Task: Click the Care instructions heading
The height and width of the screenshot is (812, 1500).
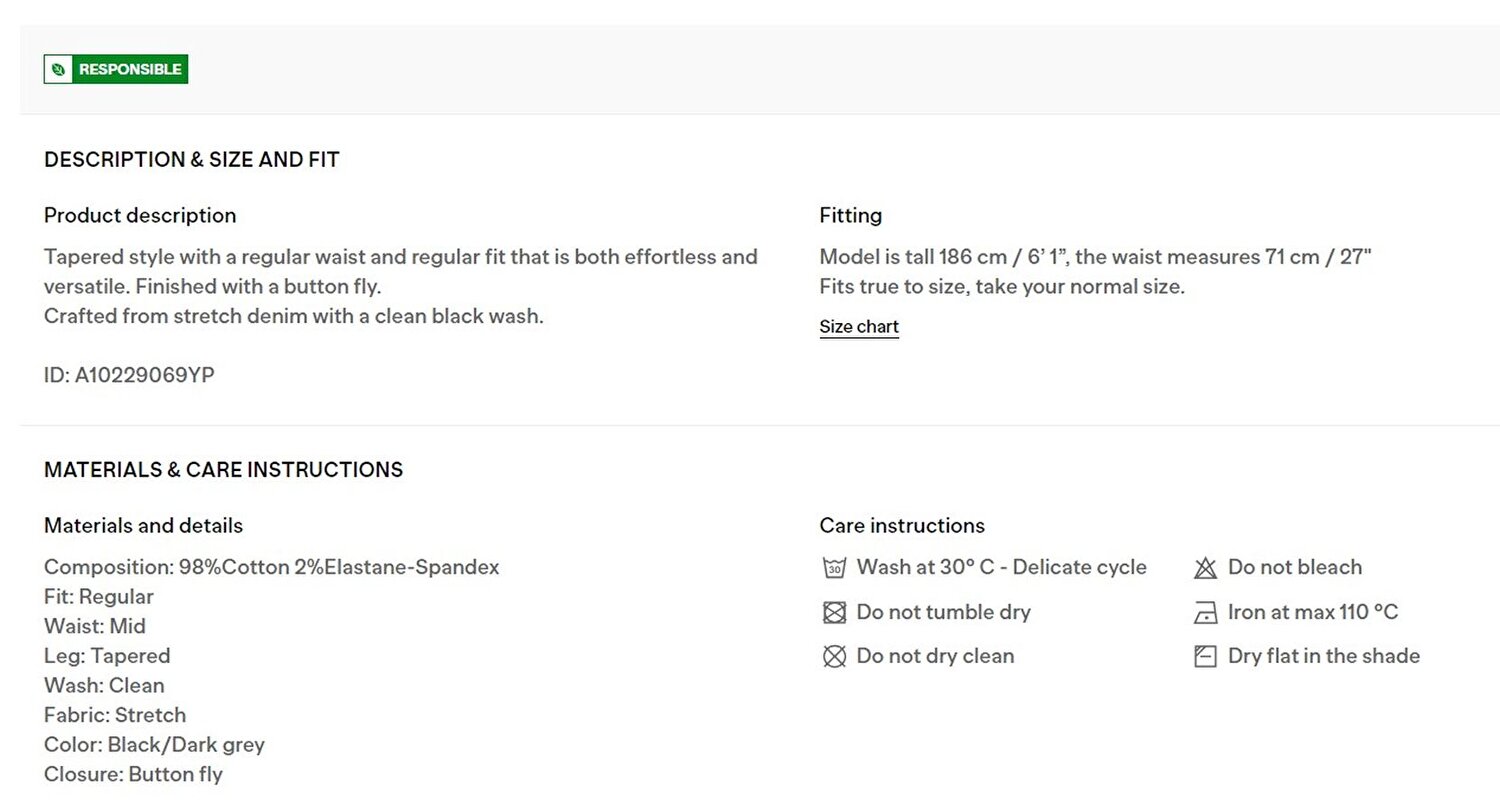Action: coord(902,526)
